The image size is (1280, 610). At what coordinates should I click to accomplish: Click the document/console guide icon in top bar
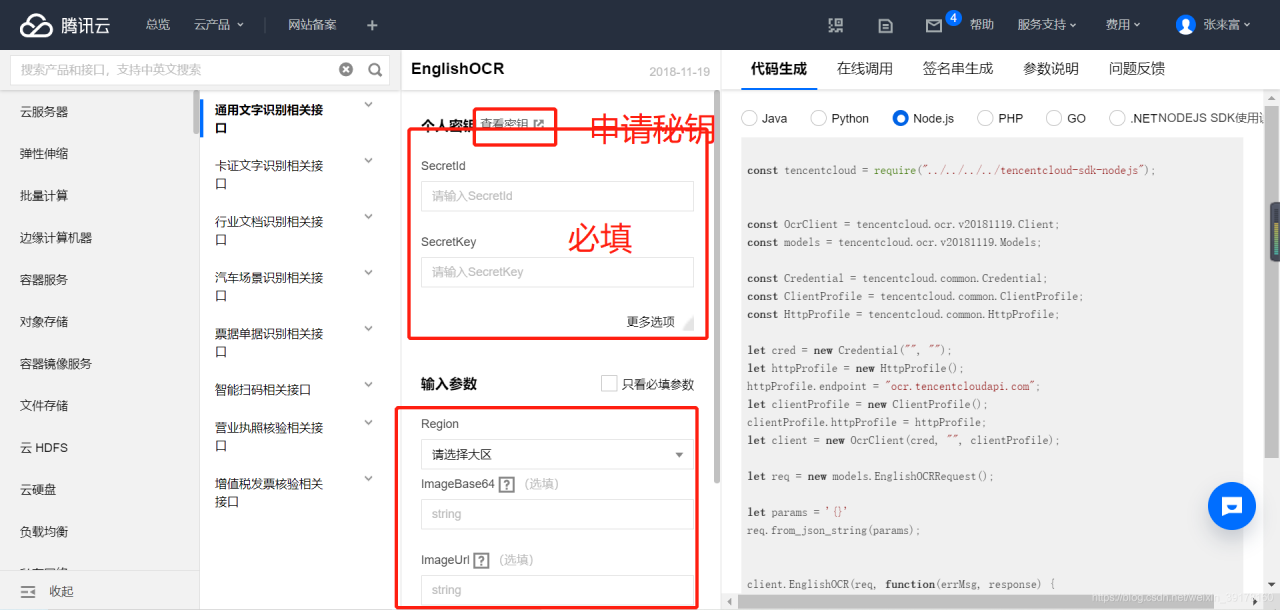point(887,24)
